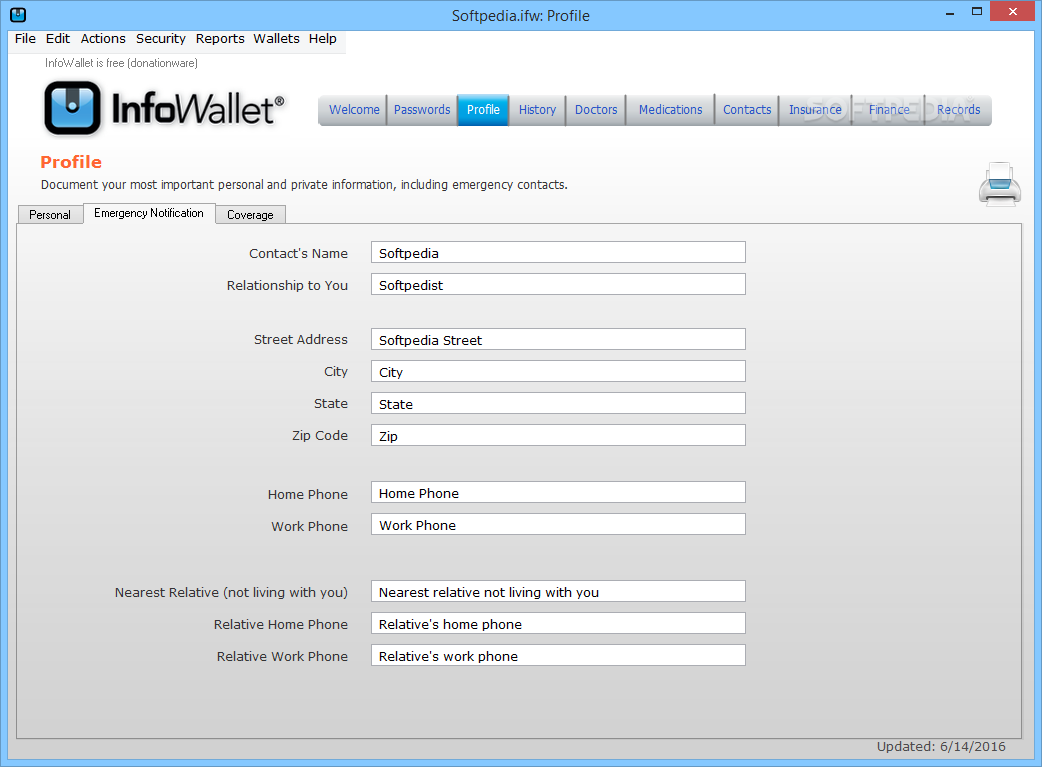Open the Contacts section

point(747,110)
